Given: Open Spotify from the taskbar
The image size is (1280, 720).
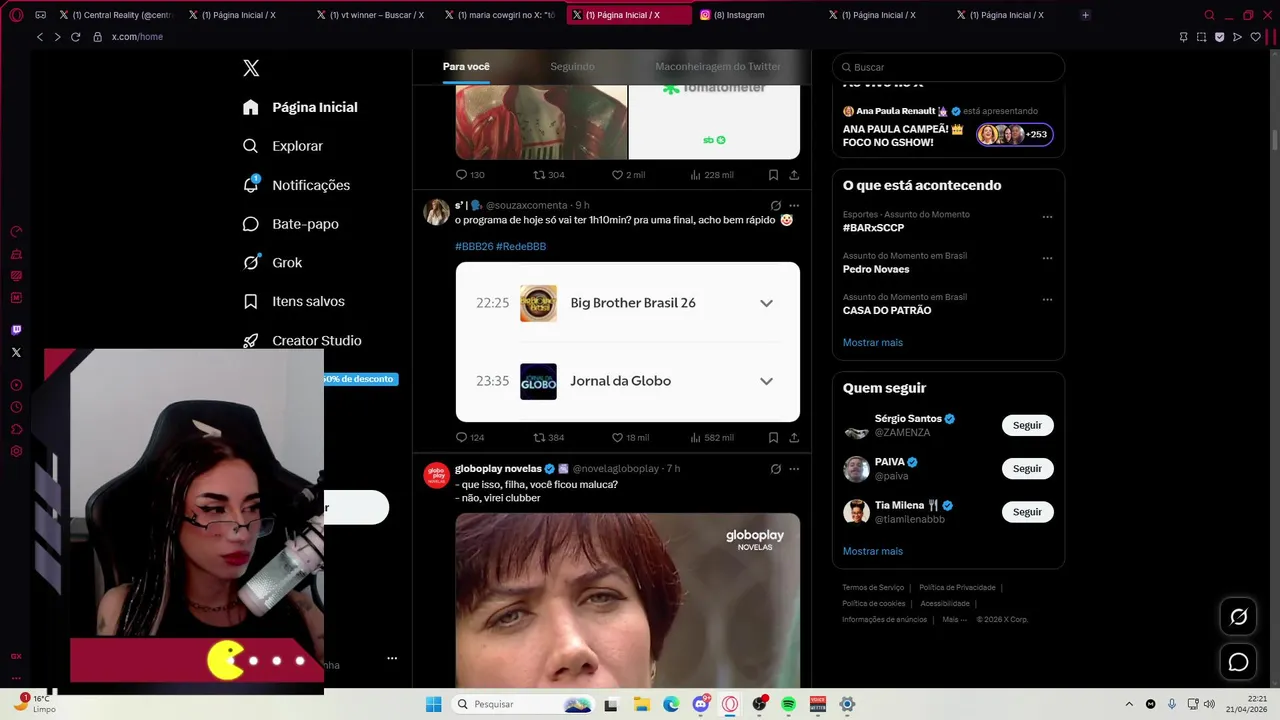Looking at the screenshot, I should tap(788, 704).
